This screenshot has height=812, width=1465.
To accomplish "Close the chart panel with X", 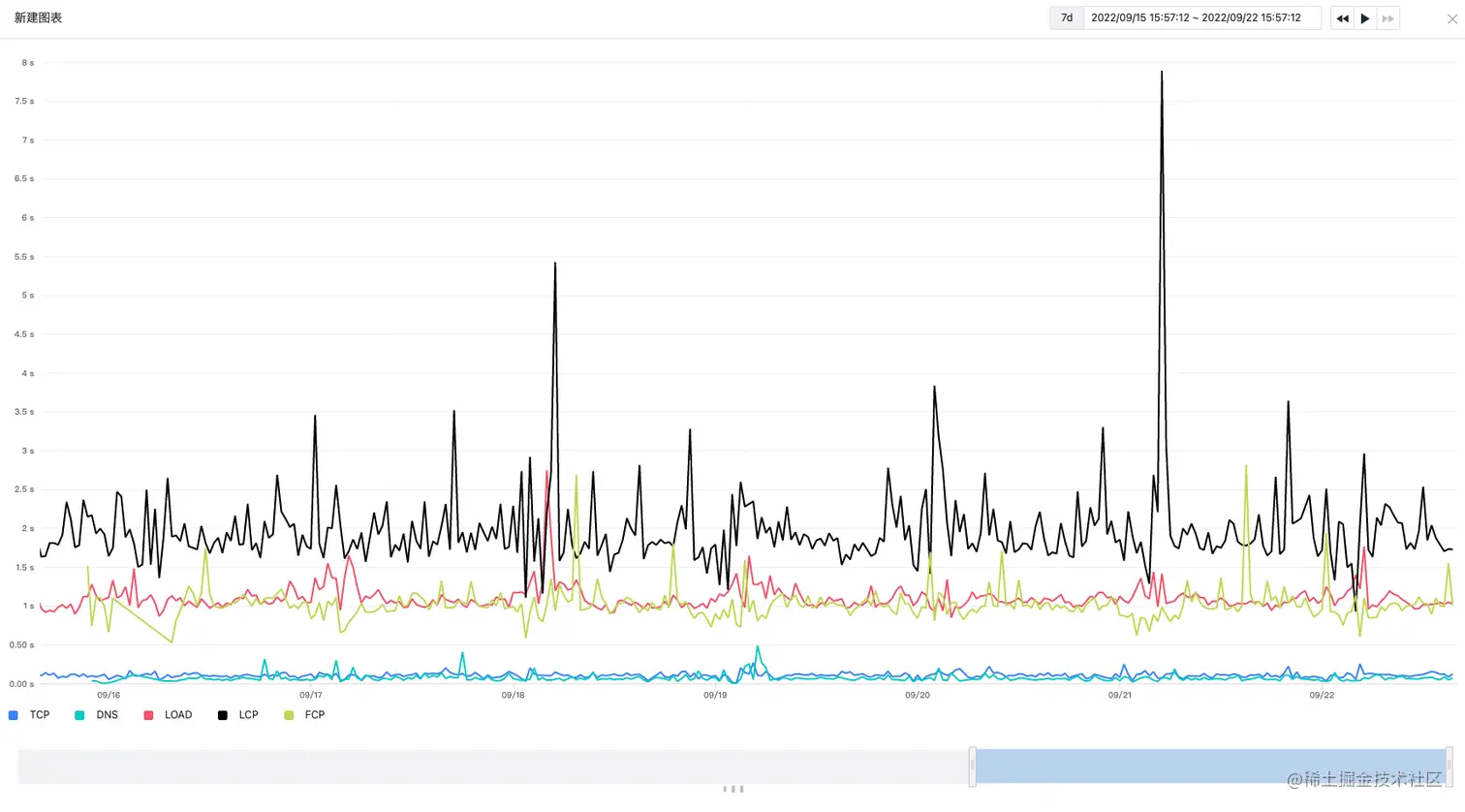I will pos(1452,18).
